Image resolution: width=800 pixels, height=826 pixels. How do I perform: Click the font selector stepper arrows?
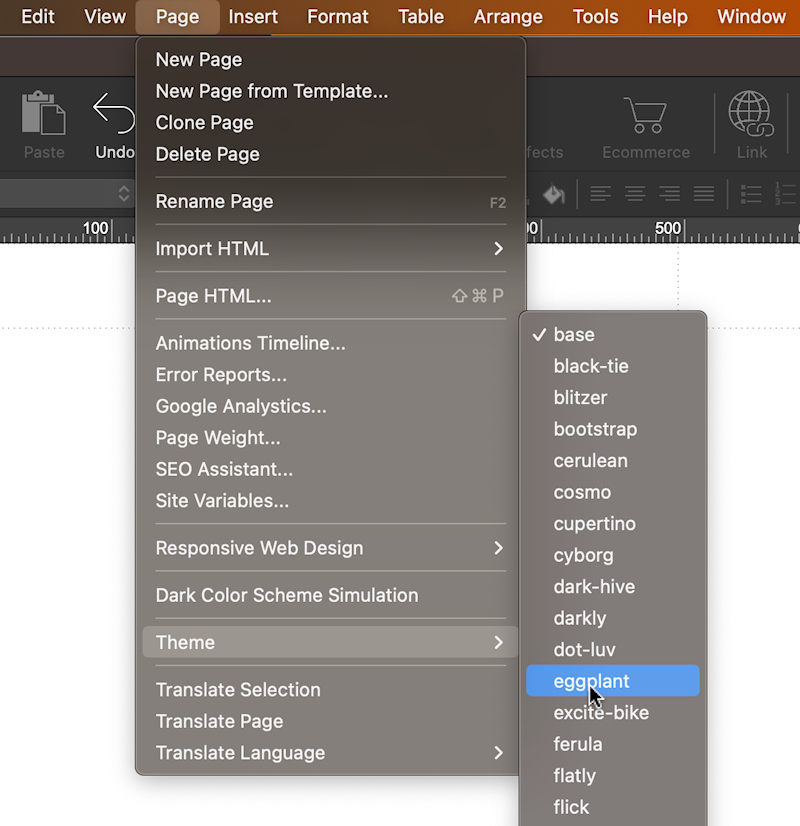point(124,194)
